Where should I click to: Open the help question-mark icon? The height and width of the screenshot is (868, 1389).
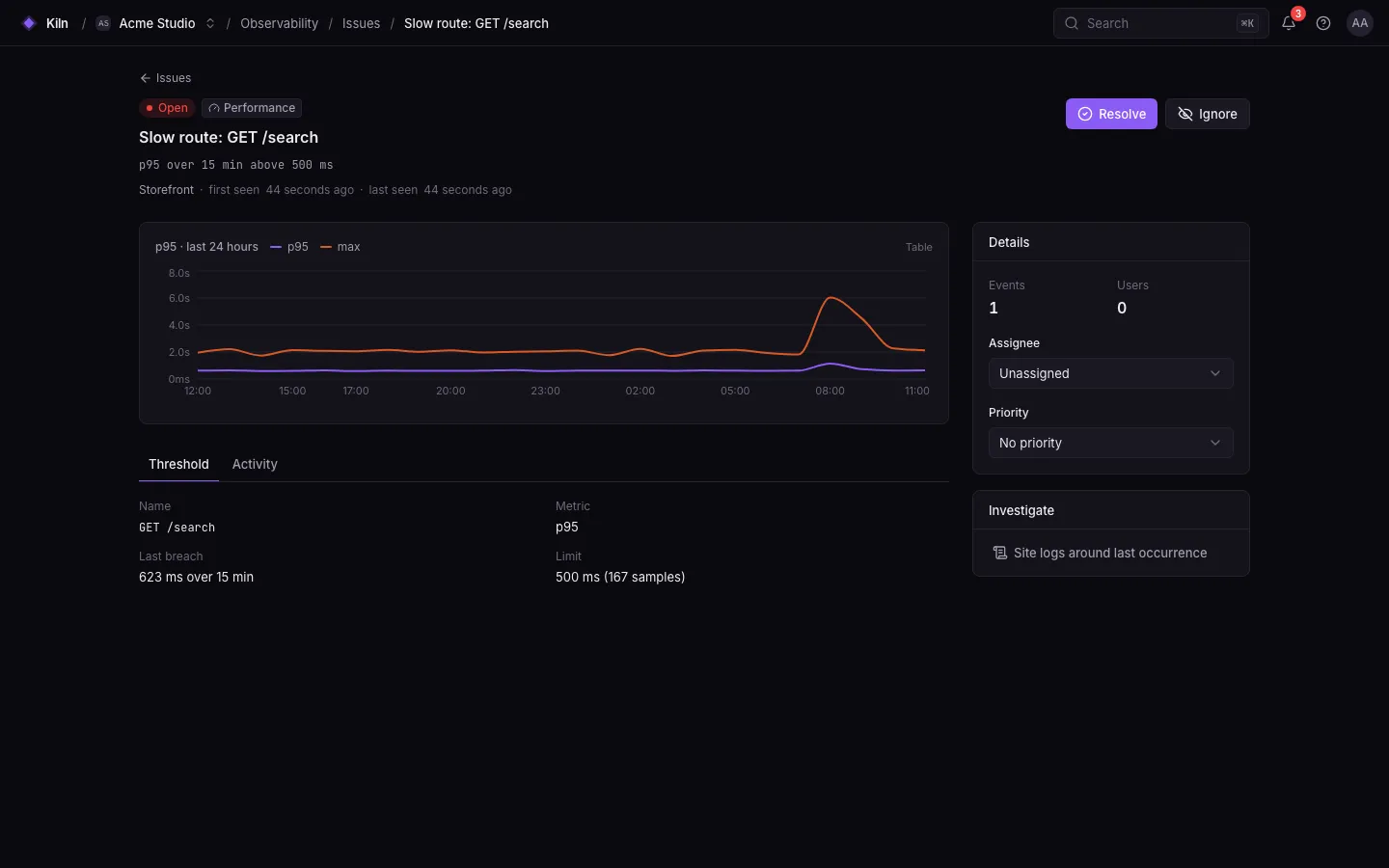1323,23
